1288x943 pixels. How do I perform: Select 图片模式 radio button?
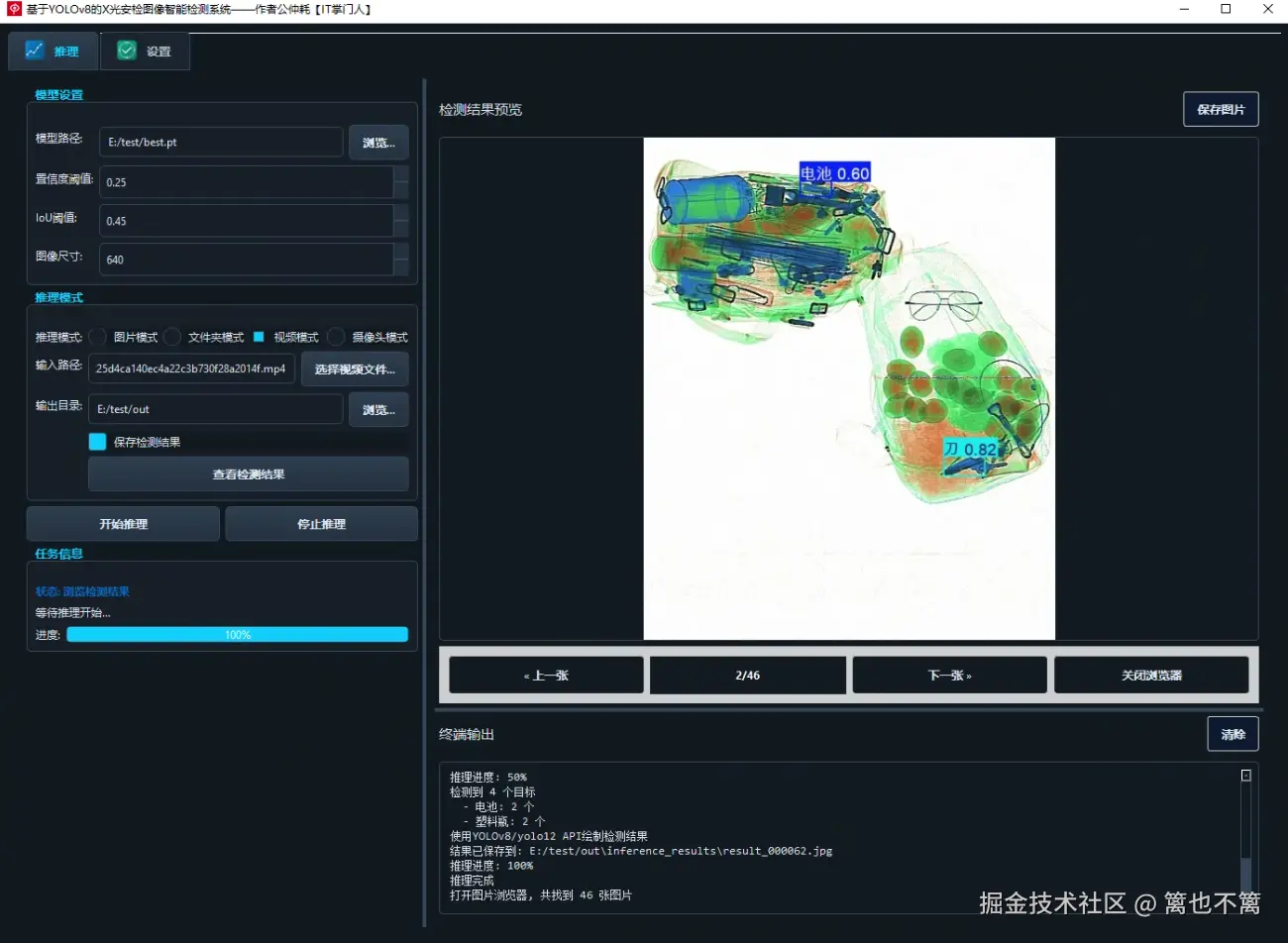tap(98, 337)
